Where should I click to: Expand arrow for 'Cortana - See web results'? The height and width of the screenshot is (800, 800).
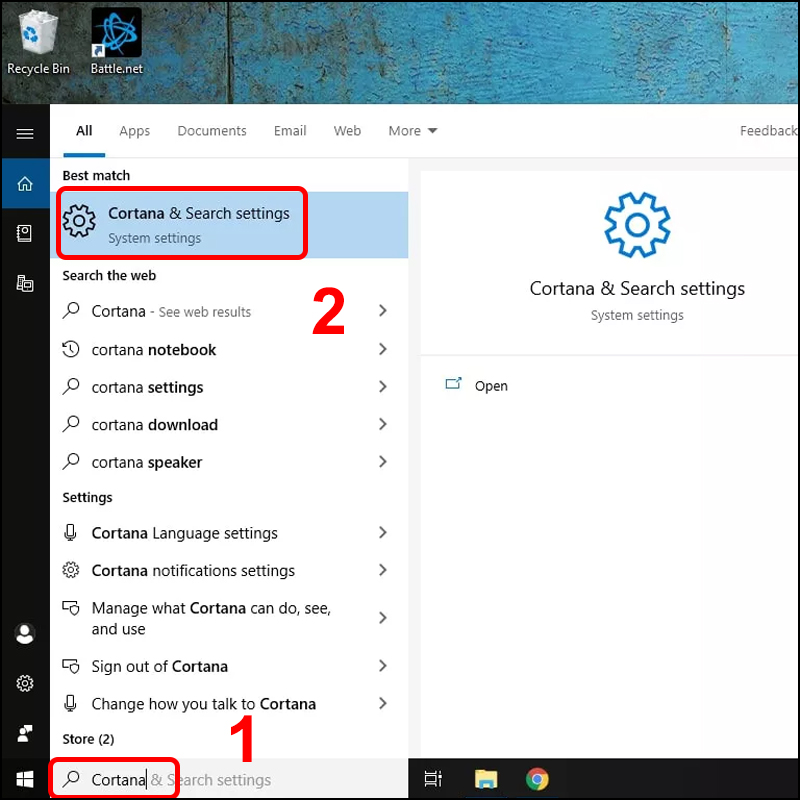point(383,310)
